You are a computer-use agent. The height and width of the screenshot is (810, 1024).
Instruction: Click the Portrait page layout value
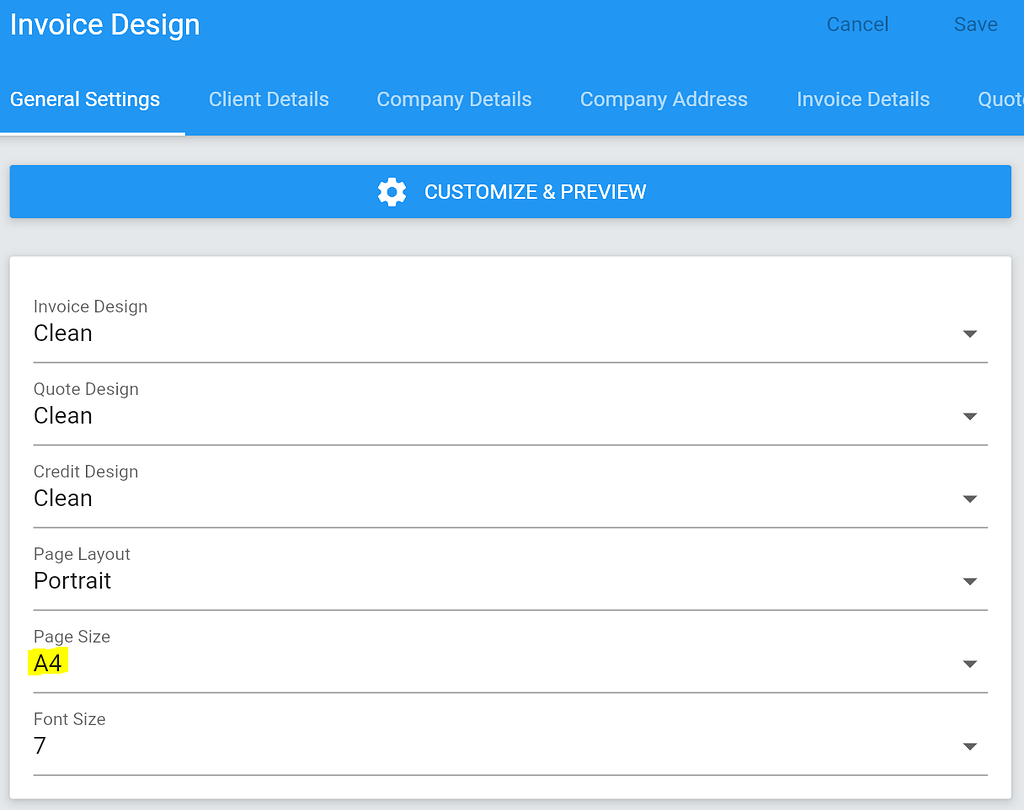click(72, 581)
